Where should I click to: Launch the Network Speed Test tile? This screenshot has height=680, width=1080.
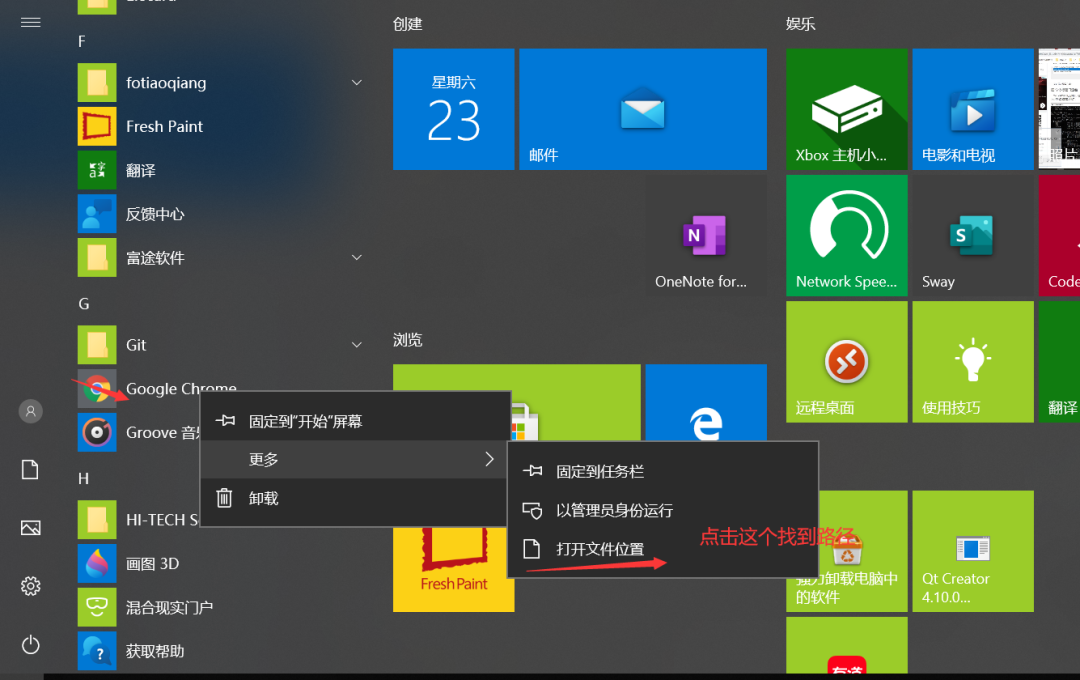pos(846,235)
